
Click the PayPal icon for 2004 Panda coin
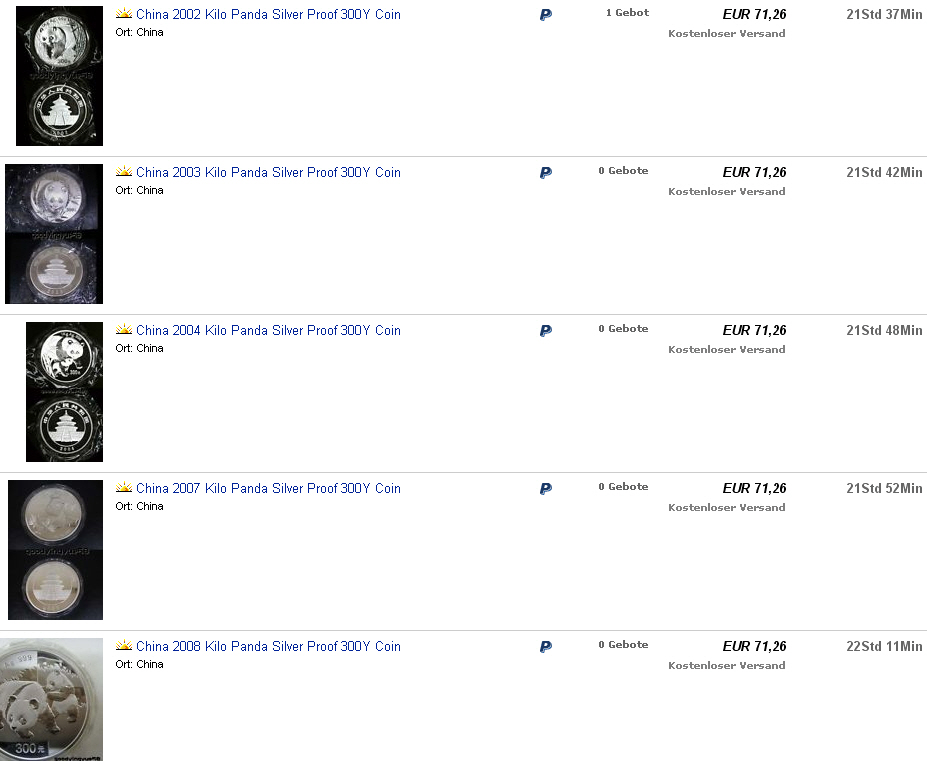point(546,331)
